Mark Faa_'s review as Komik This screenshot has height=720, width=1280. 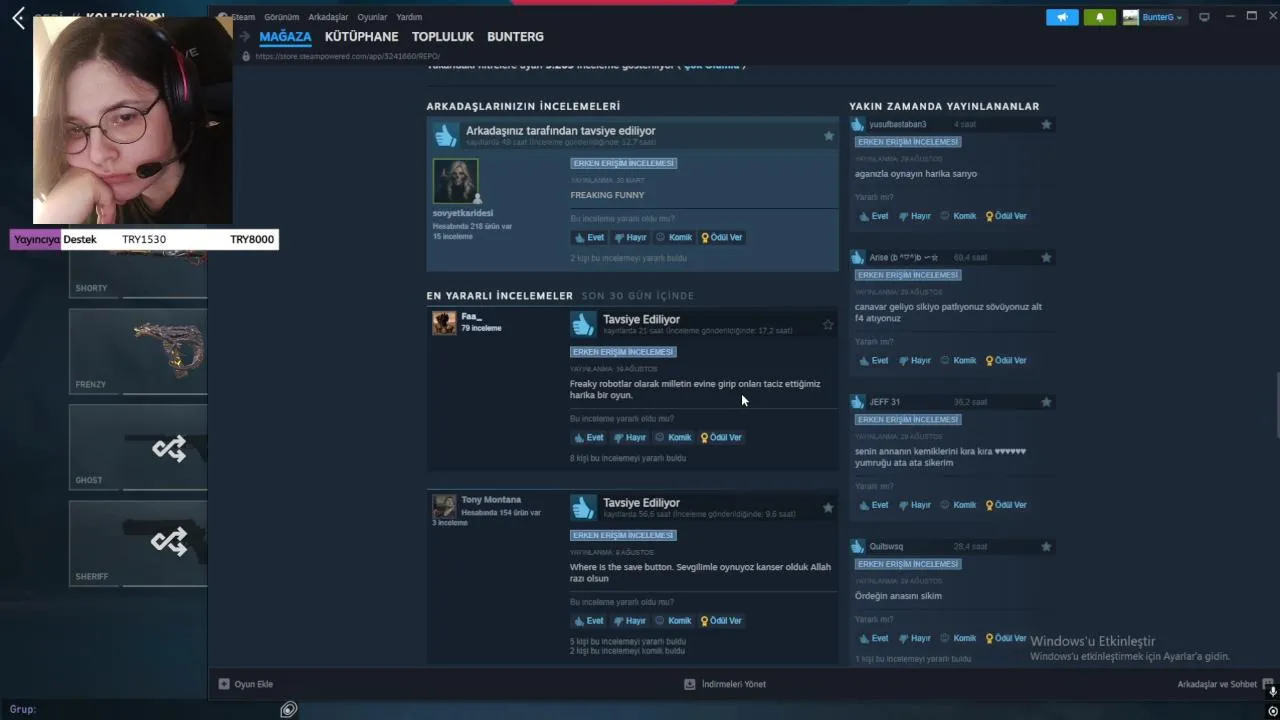(x=674, y=438)
